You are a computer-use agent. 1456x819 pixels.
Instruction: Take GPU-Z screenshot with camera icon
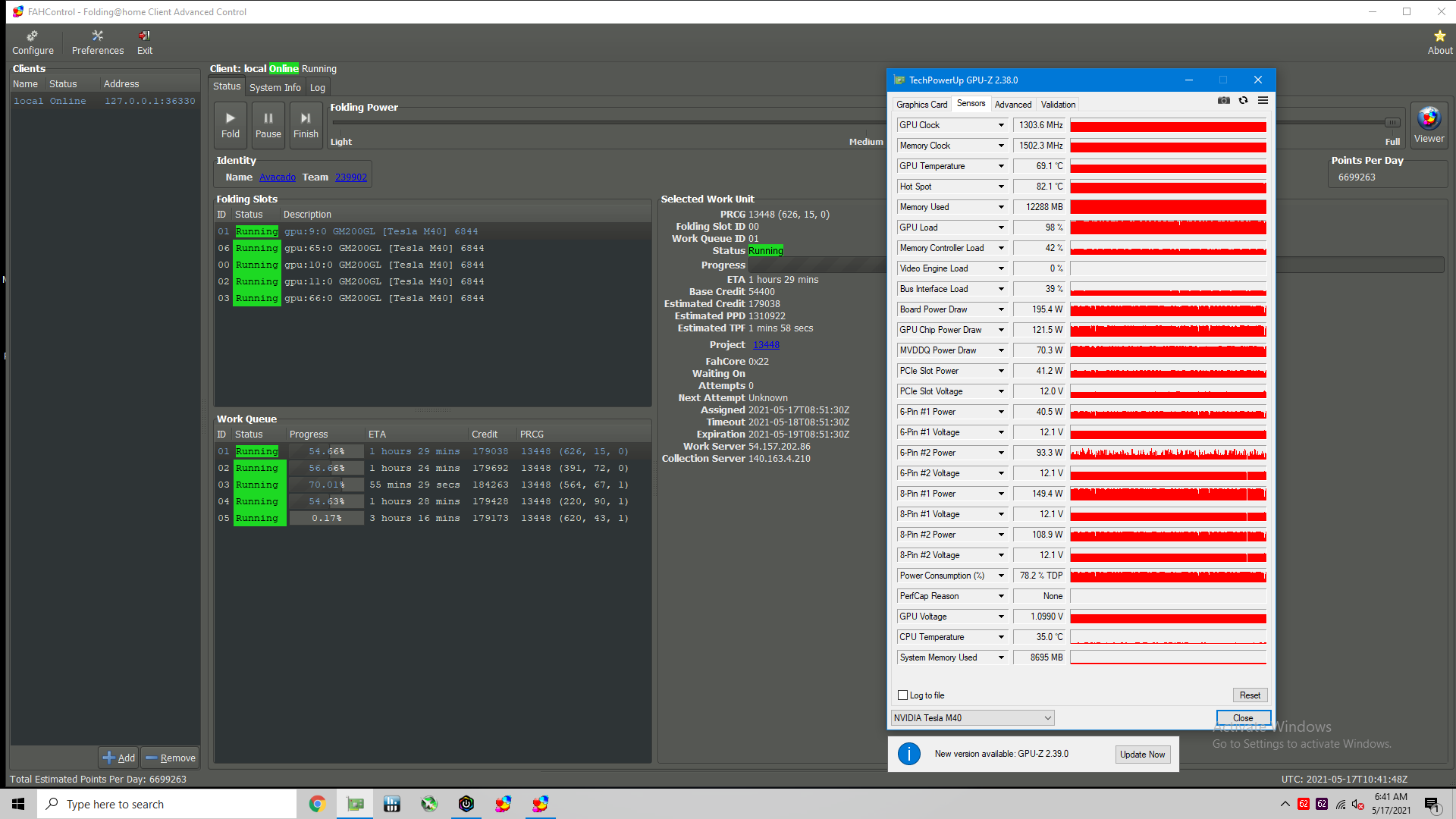pos(1224,100)
